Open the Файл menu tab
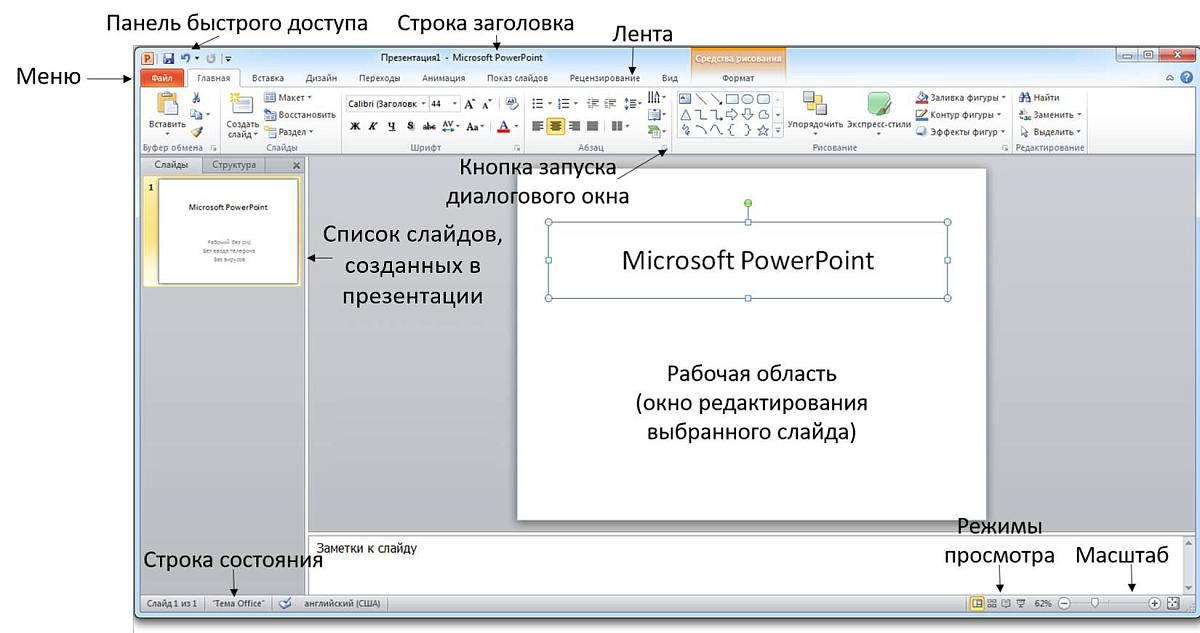 (x=163, y=78)
